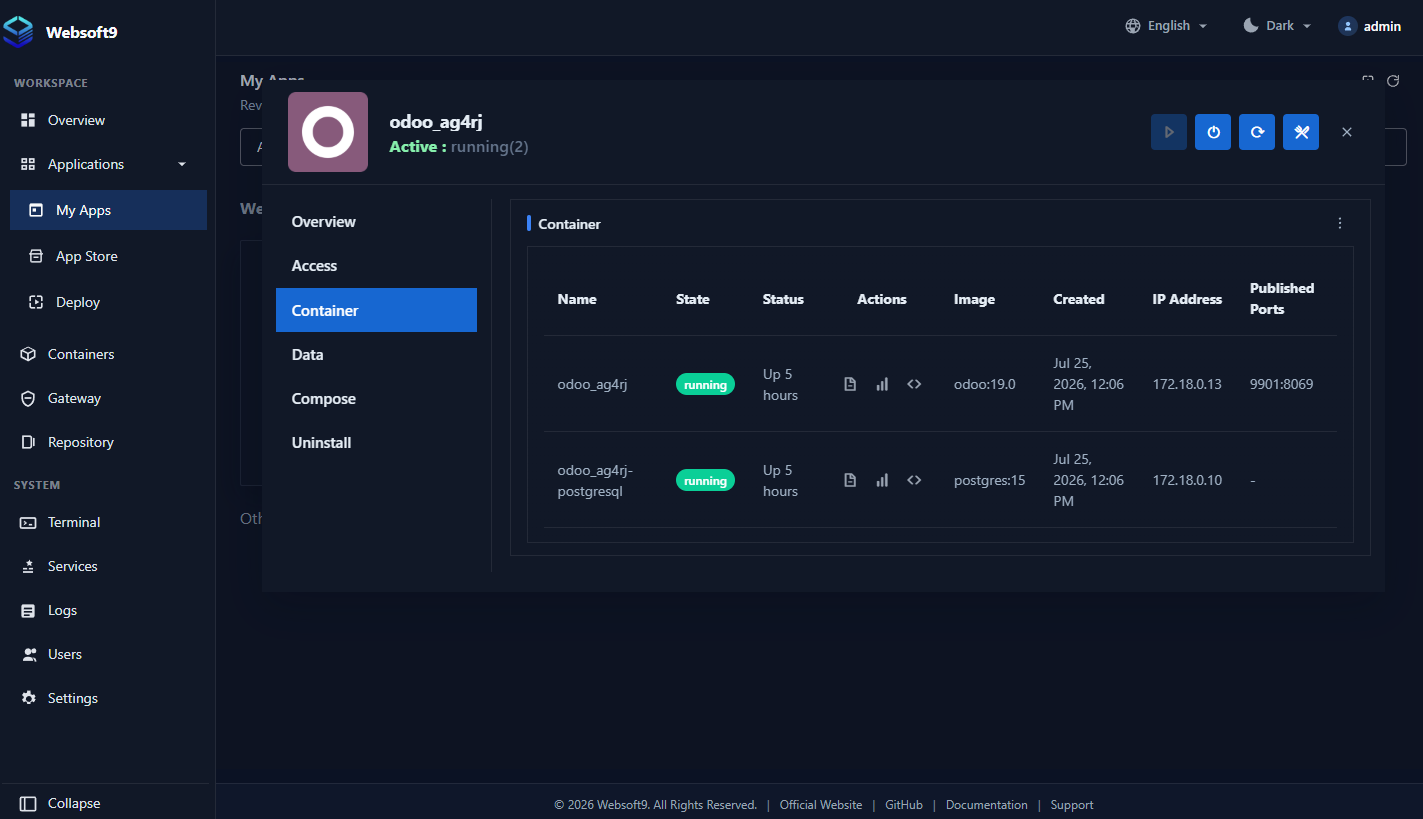Open the admin user menu
Viewport: 1423px width, 819px height.
1370,26
